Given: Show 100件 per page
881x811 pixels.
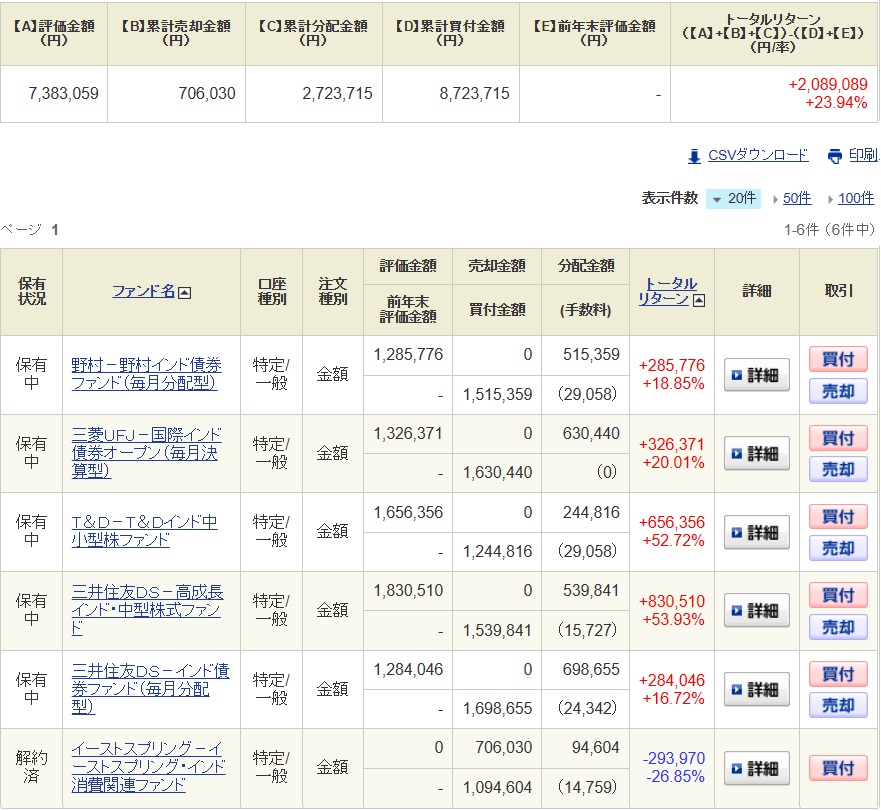Looking at the screenshot, I should pyautogui.click(x=855, y=198).
